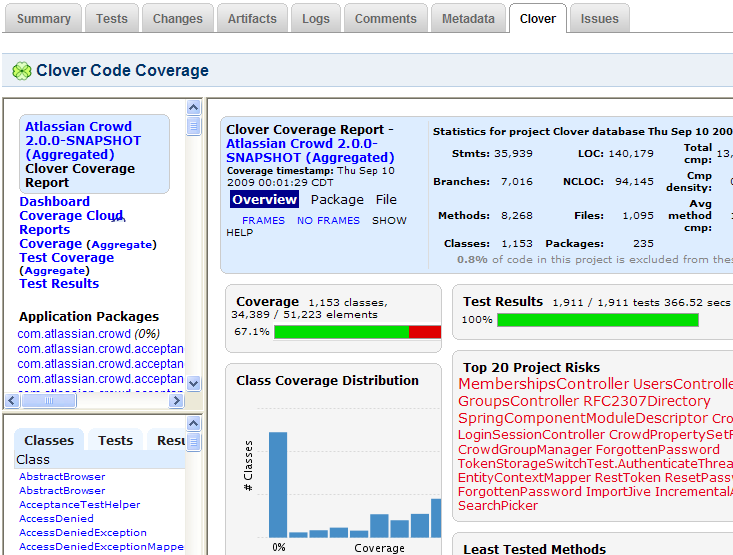Open the AccessDeniedExceptionMapper class link
The height and width of the screenshot is (555, 733).
point(101,547)
